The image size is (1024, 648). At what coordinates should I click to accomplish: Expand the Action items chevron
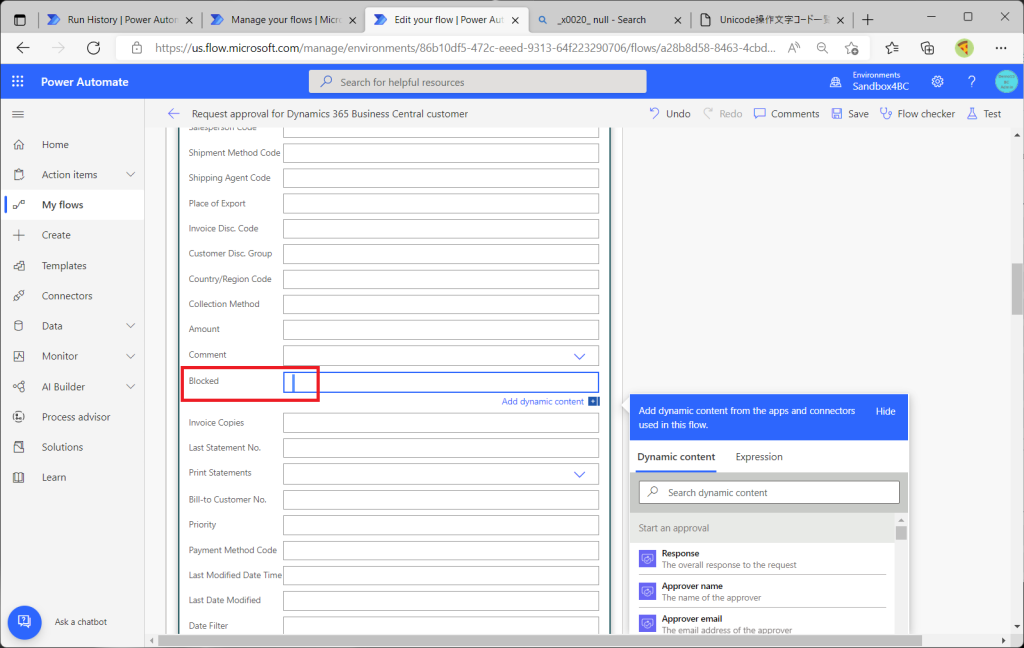point(131,174)
